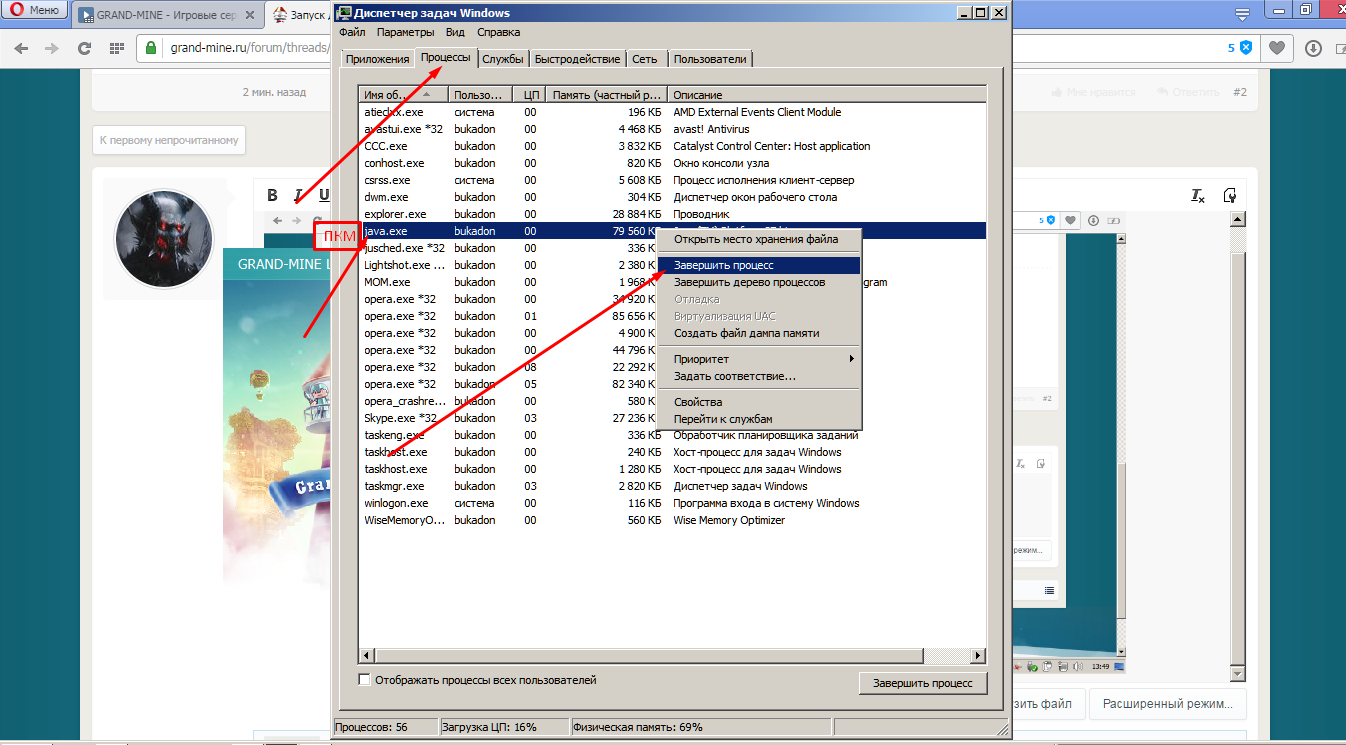Click Opera back navigation arrow
Image resolution: width=1346 pixels, height=745 pixels.
point(23,48)
